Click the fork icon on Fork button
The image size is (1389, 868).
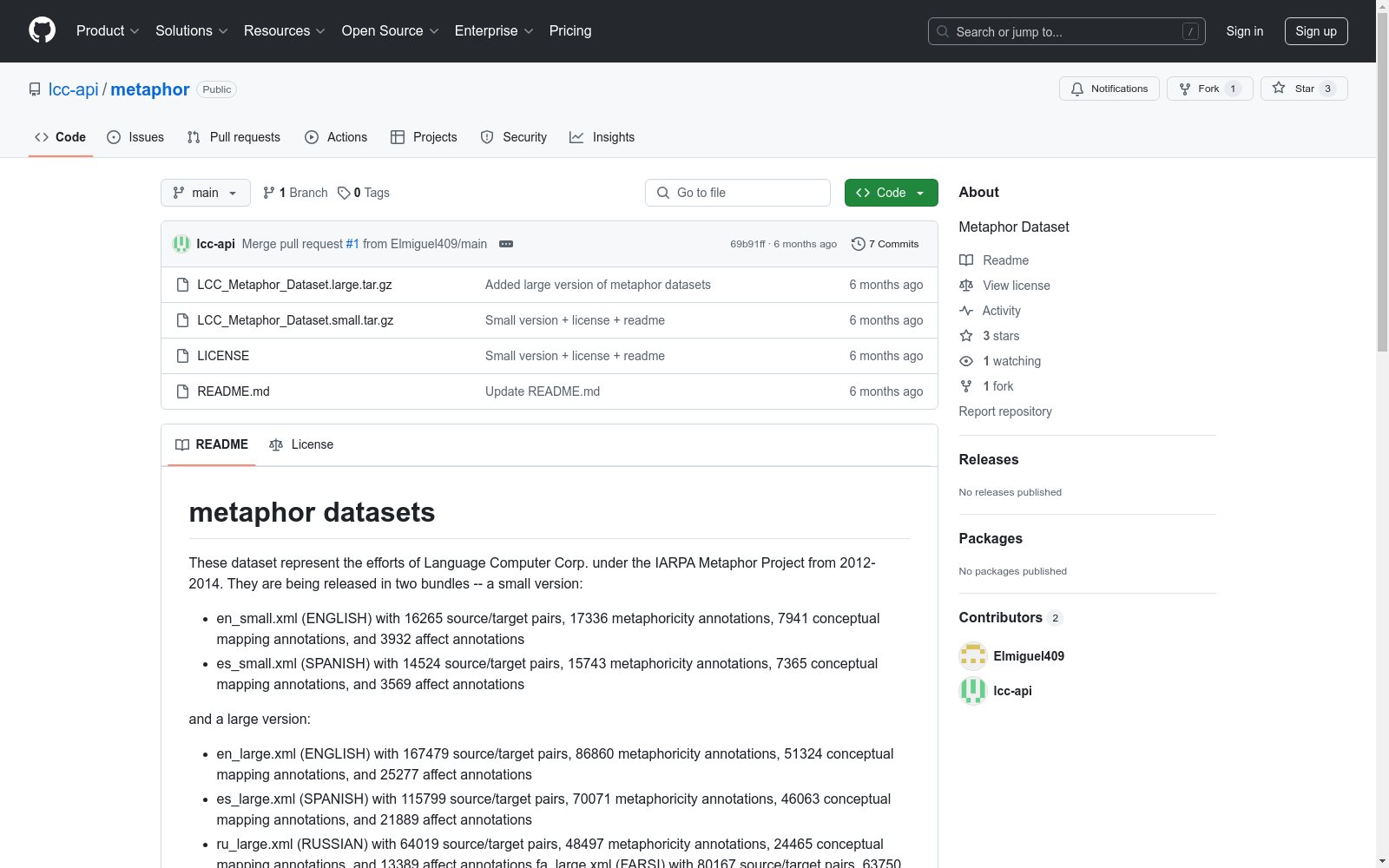[1185, 89]
